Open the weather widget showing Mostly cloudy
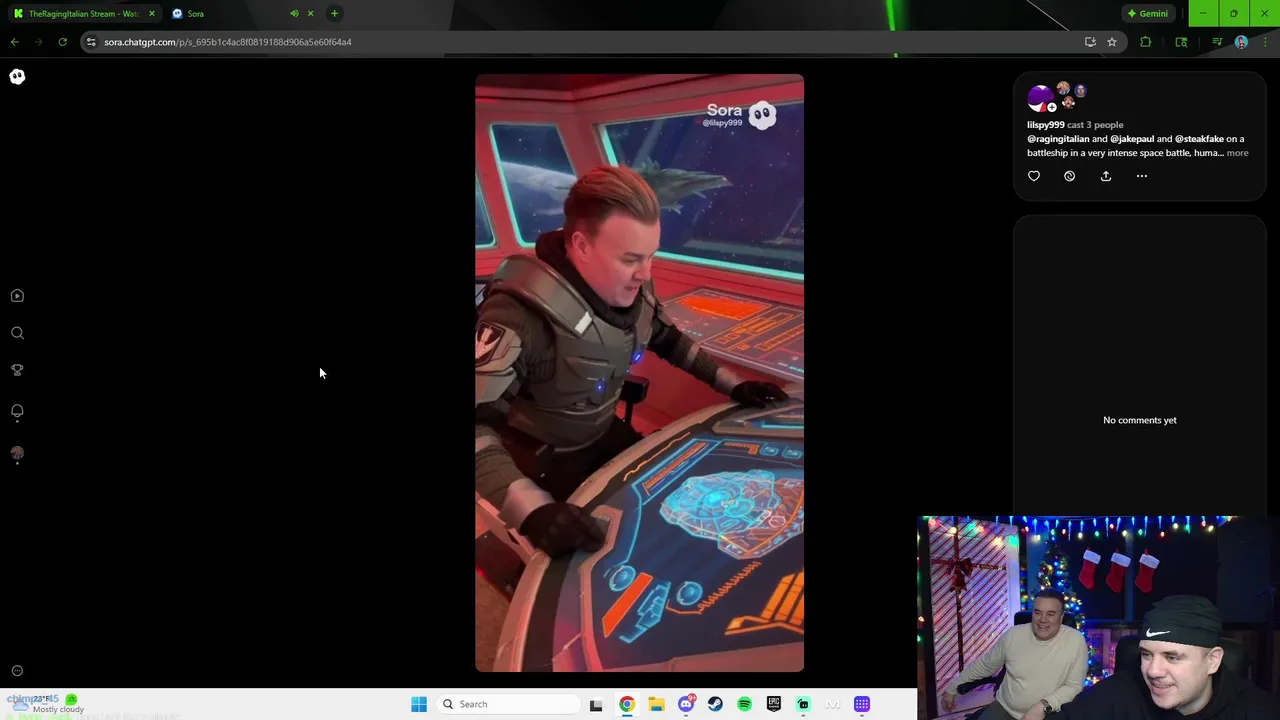Viewport: 1280px width, 720px height. pos(50,704)
